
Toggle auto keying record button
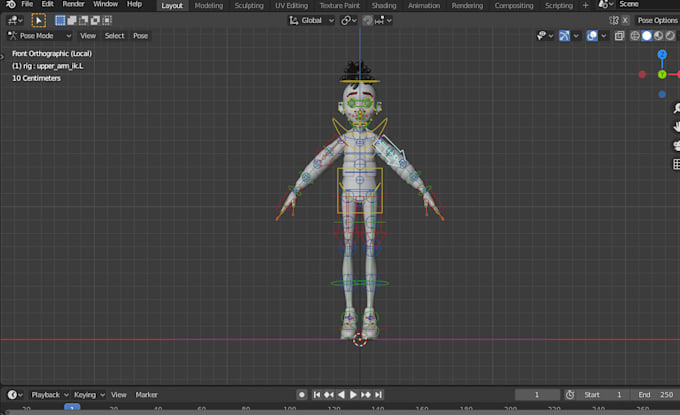click(301, 395)
